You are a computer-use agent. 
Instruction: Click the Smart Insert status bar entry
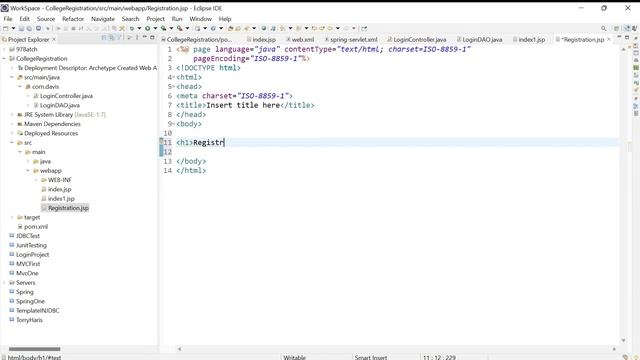(371, 357)
